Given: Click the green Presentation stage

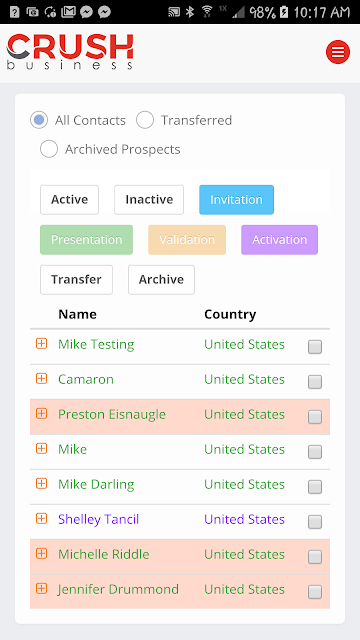Looking at the screenshot, I should 87,240.
